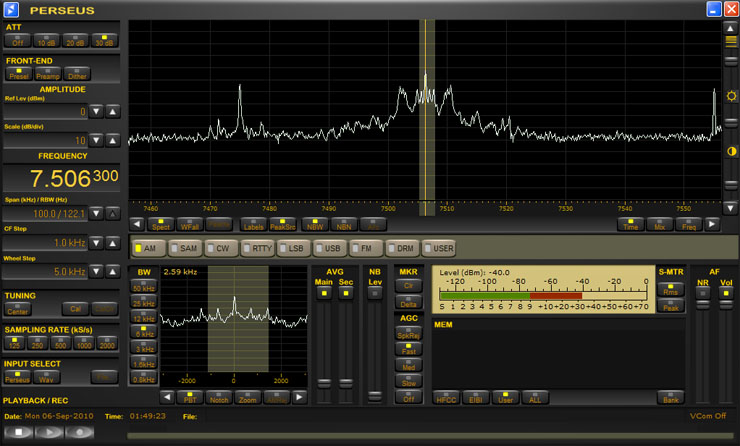Image resolution: width=740 pixels, height=446 pixels.
Task: Click the stop playback button
Action: point(18,432)
